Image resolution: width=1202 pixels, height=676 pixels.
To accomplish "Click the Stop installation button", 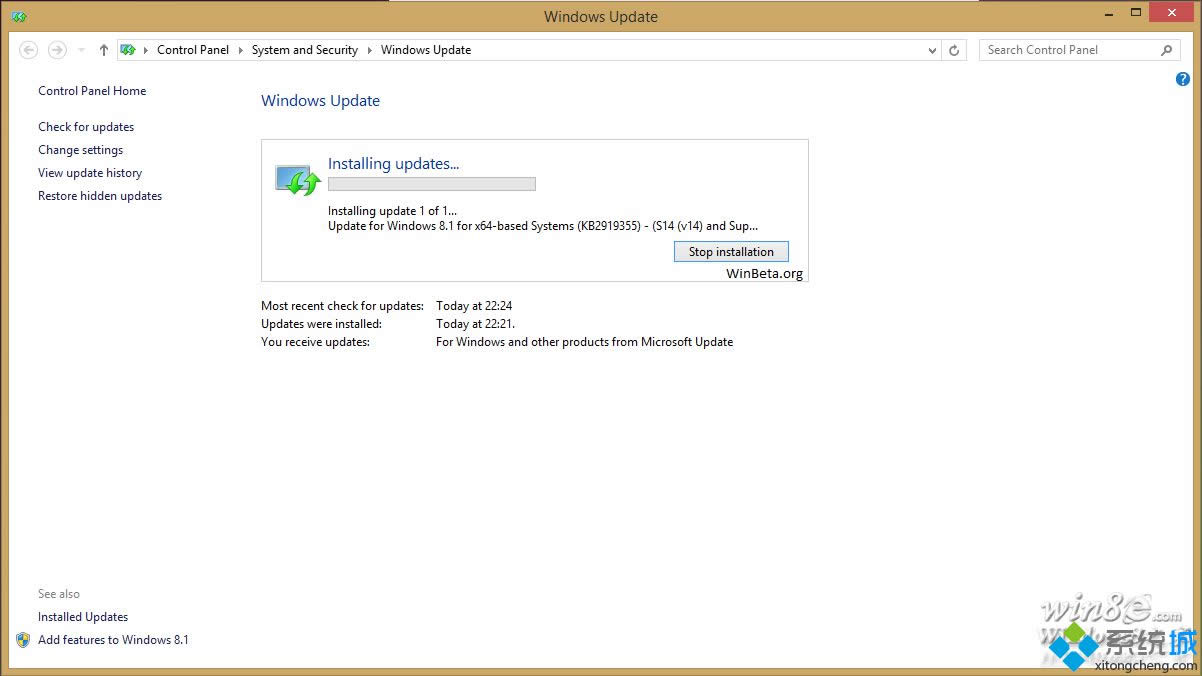I will (x=732, y=252).
